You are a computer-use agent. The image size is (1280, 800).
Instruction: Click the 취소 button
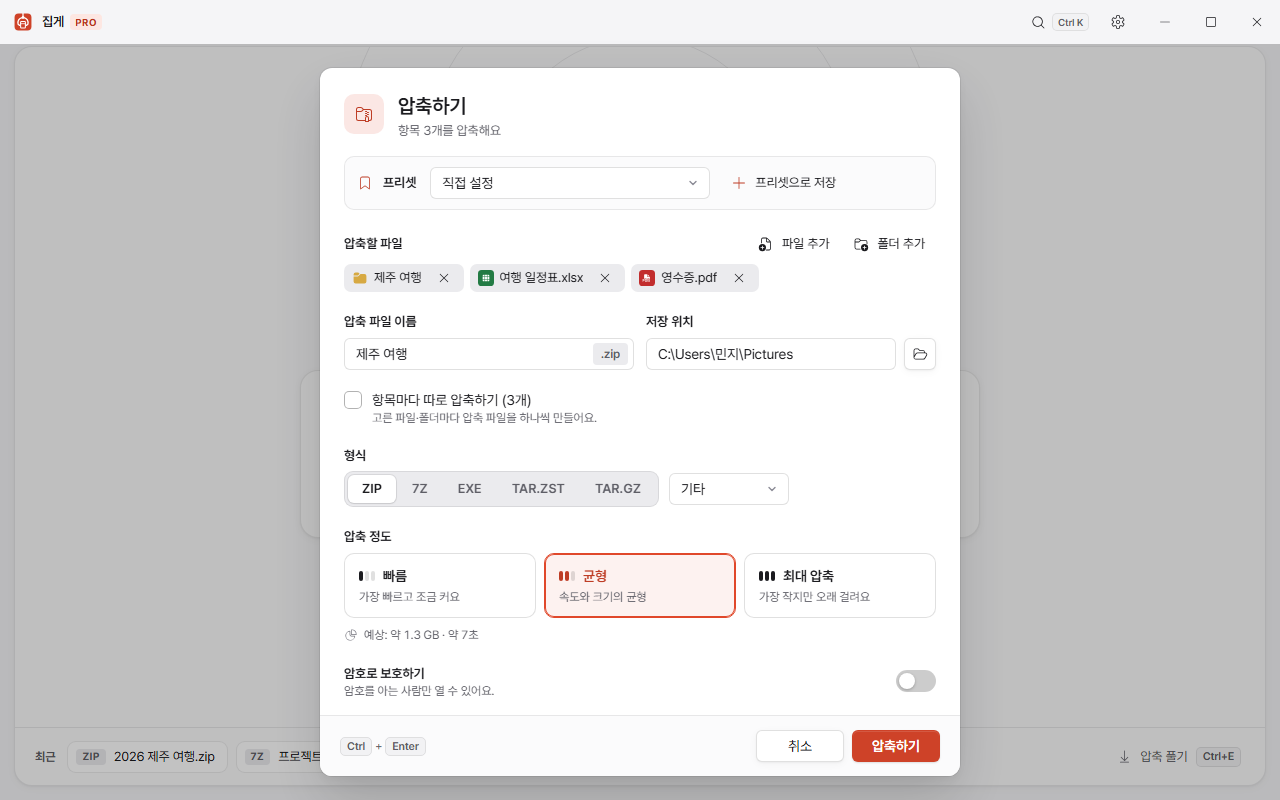click(x=800, y=746)
